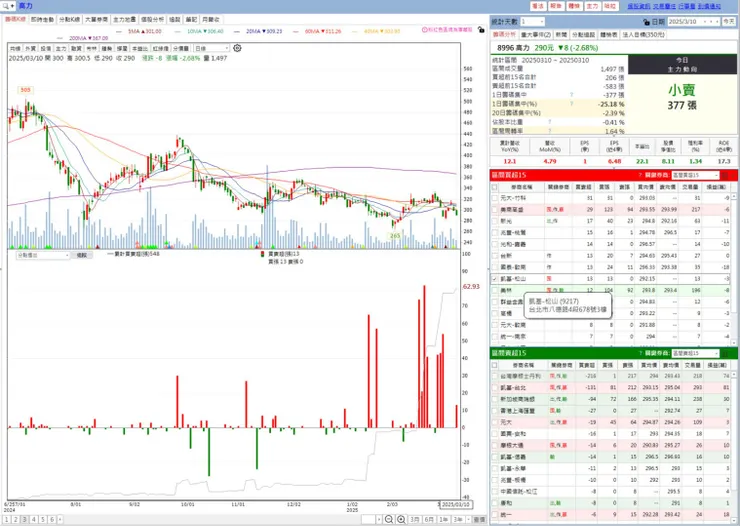Sort by the 買賣超 column in the buy table
The height and width of the screenshot is (526, 740).
point(583,187)
